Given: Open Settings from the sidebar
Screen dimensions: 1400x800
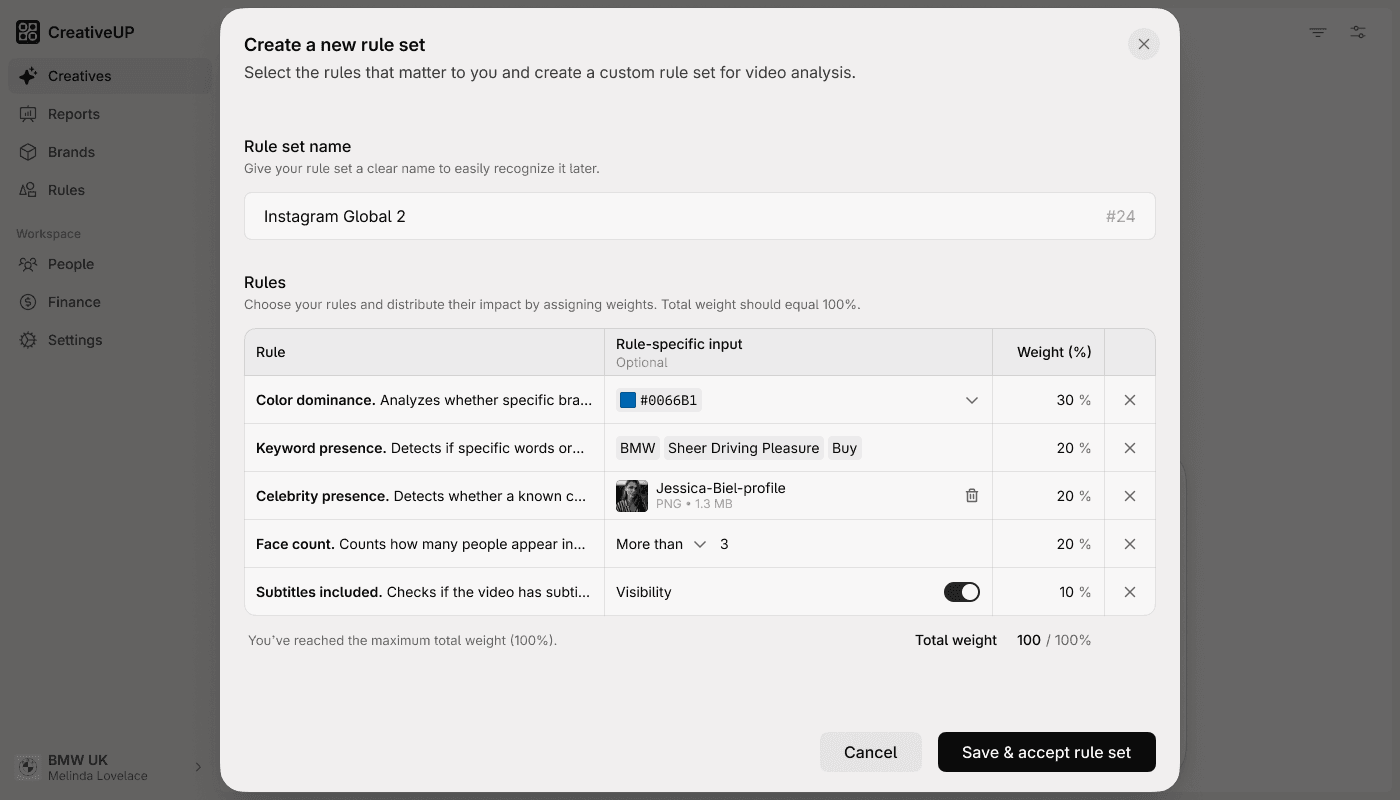Looking at the screenshot, I should coord(74,339).
